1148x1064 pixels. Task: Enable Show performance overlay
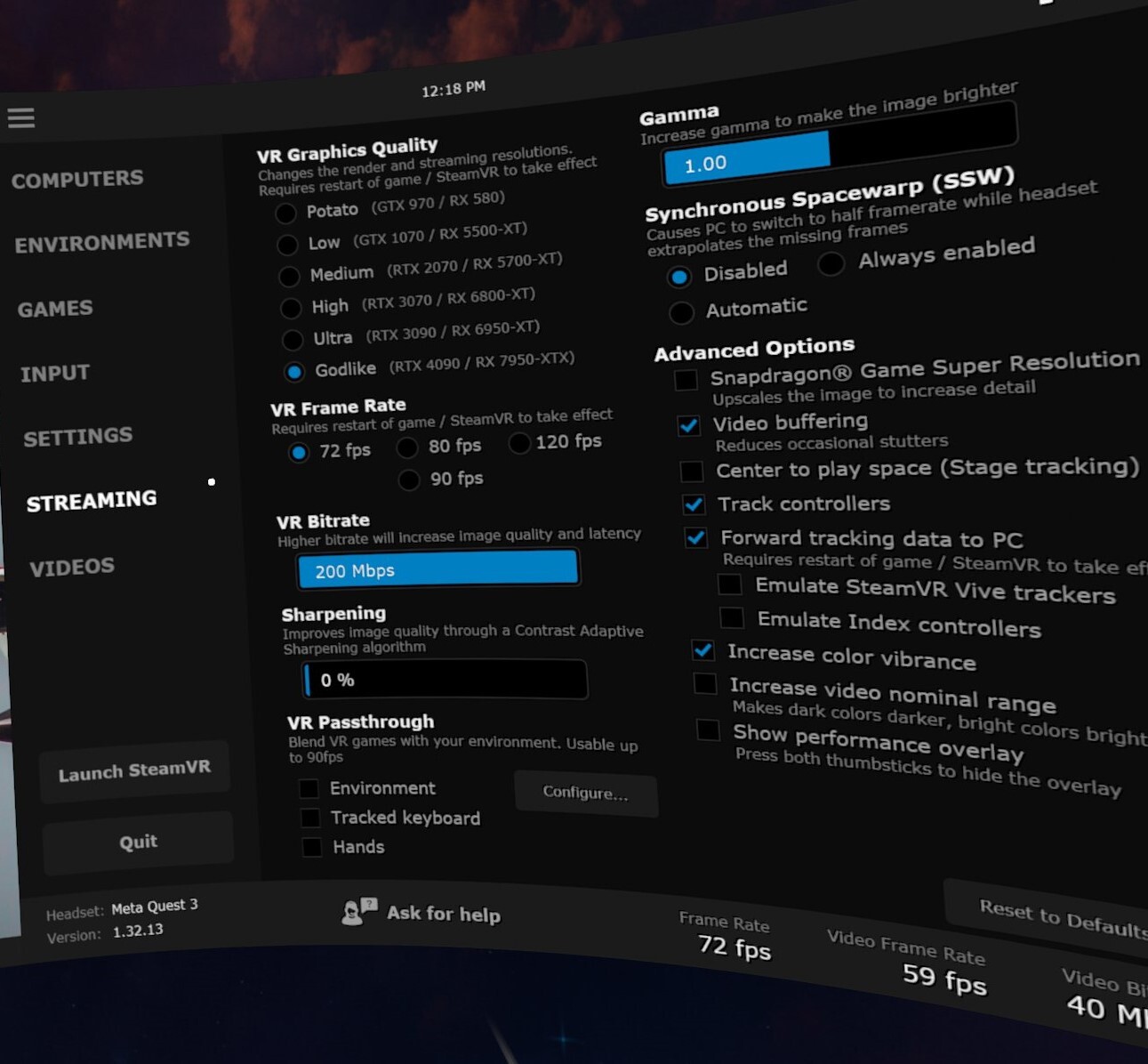[x=708, y=729]
